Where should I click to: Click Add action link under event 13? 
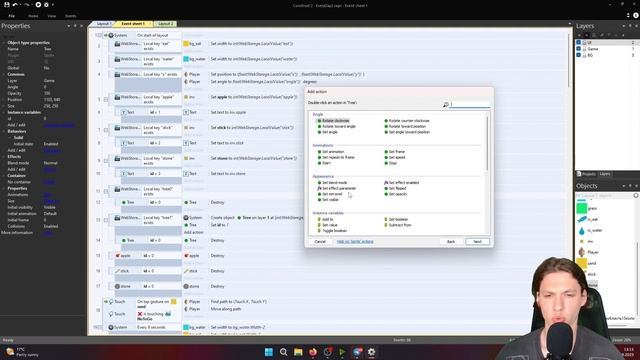click(x=193, y=232)
